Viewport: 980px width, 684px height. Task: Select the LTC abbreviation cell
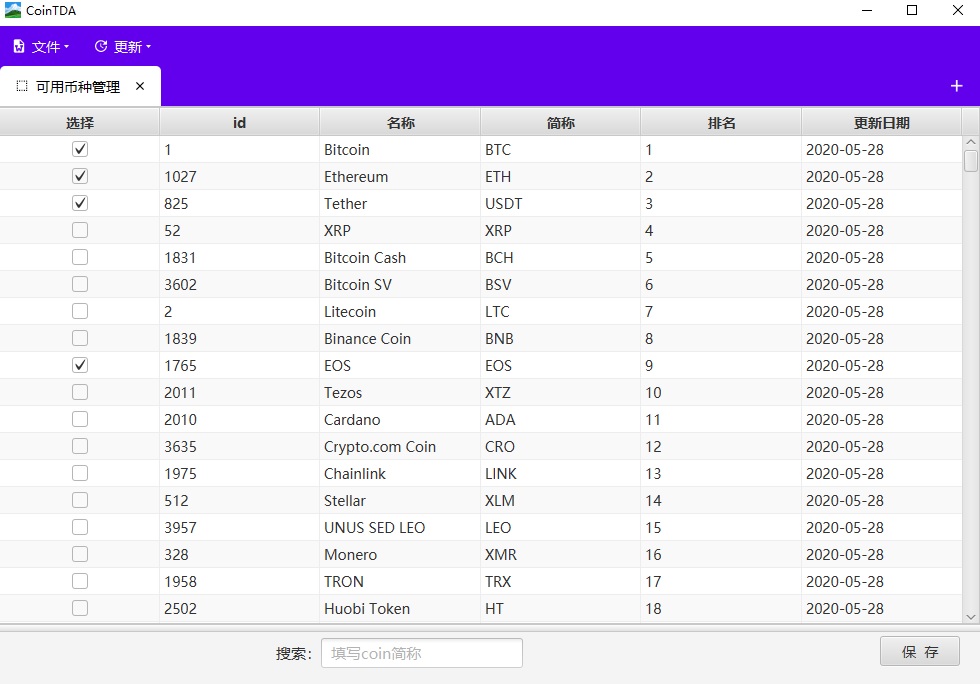(x=561, y=311)
